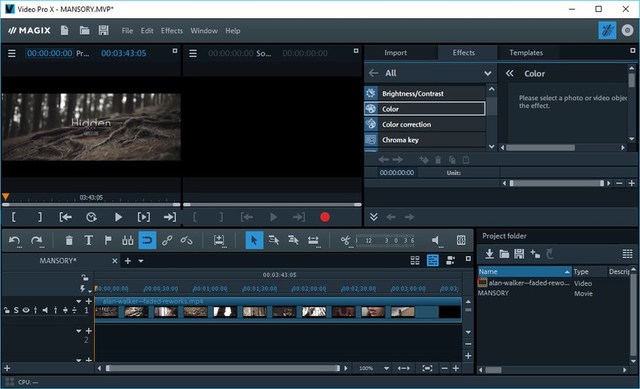Select the single object mouse mode arrow
Image resolution: width=640 pixels, height=389 pixels.
(254, 240)
